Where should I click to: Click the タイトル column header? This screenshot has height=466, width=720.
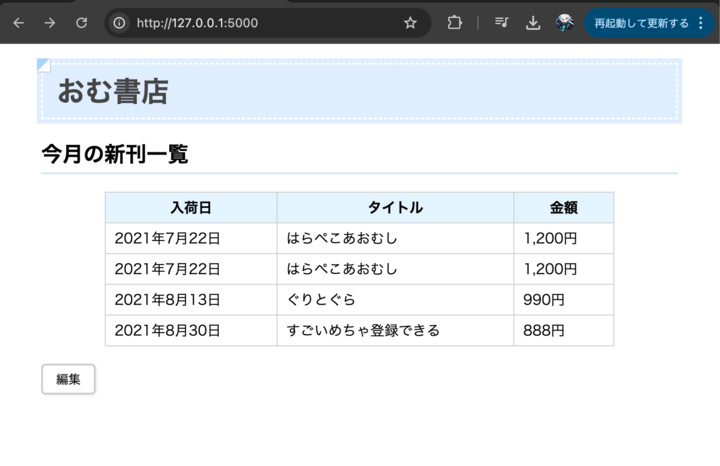(395, 208)
